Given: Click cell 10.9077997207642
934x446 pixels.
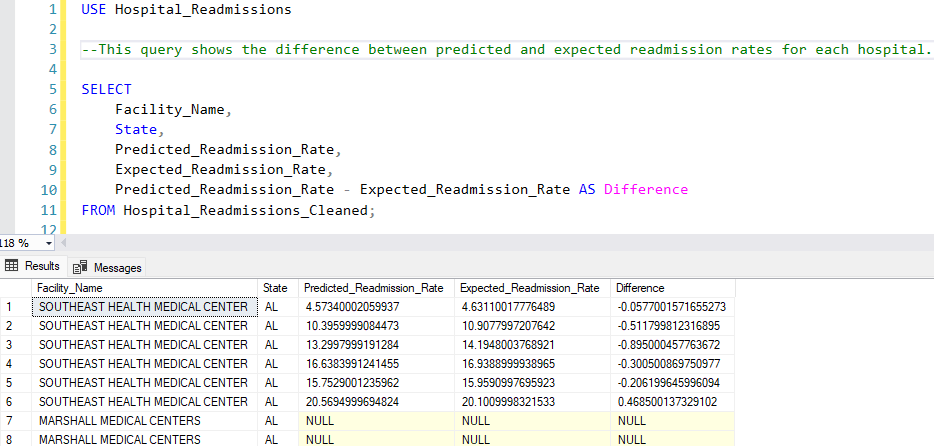Looking at the screenshot, I should [533, 326].
